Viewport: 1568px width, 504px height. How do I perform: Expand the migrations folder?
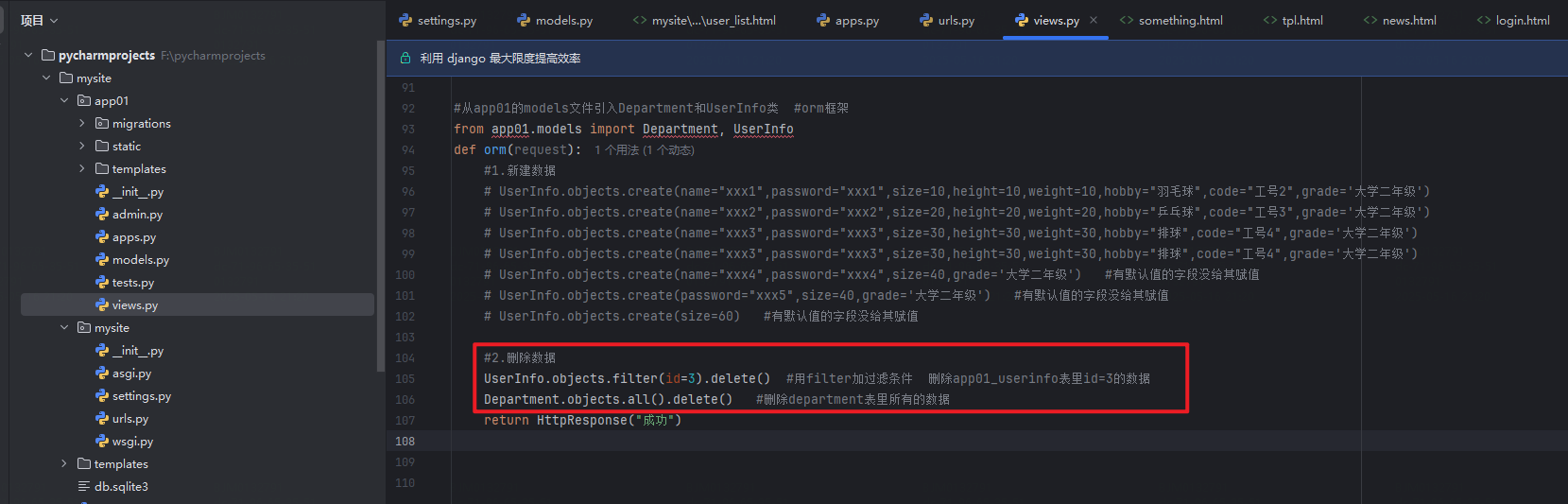coord(82,123)
